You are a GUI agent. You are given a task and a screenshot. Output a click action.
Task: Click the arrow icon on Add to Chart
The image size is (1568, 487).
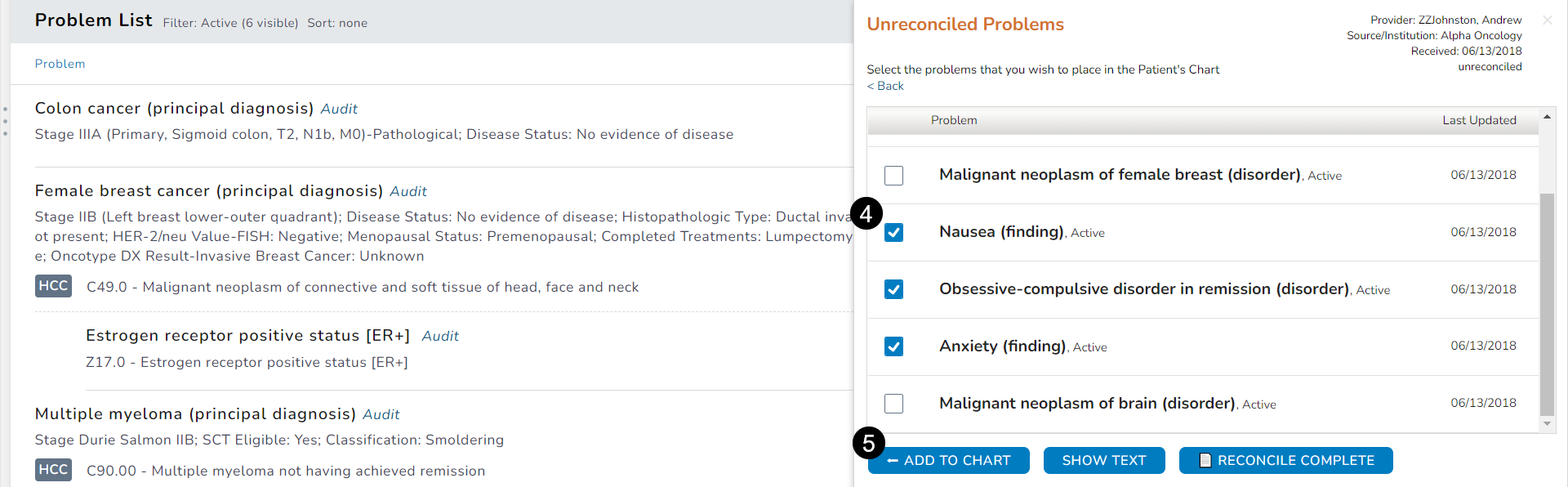(x=893, y=461)
